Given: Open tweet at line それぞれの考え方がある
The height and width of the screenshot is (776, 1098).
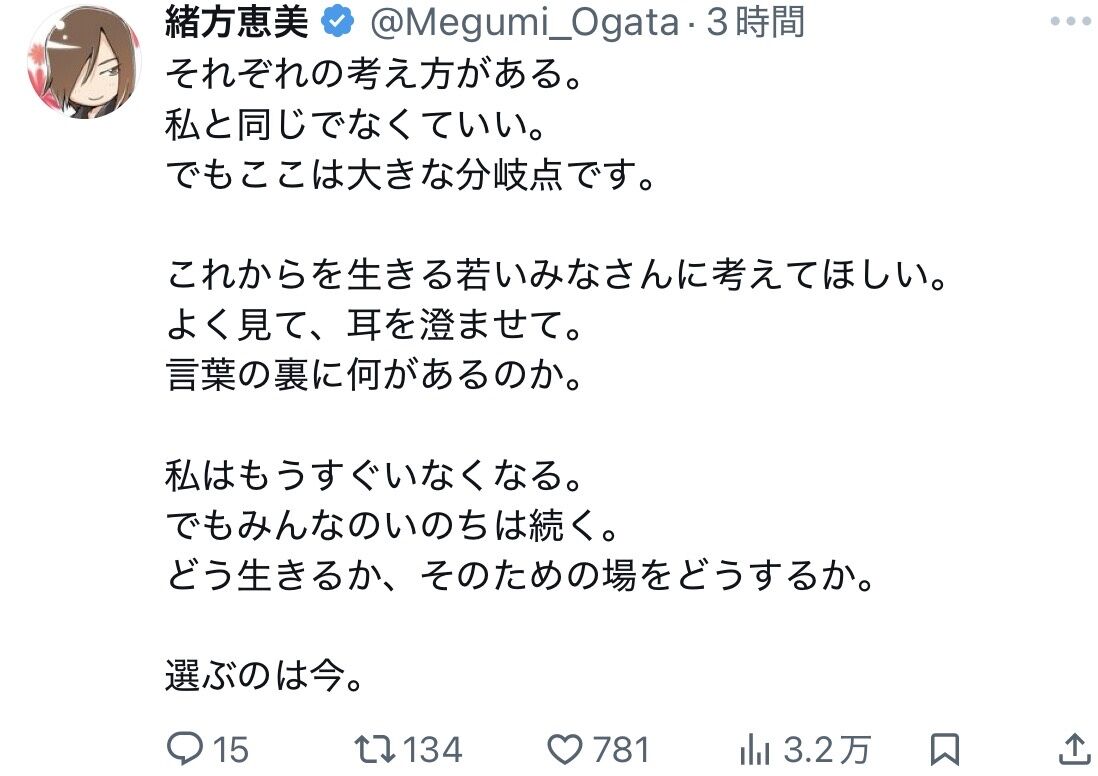Looking at the screenshot, I should click(375, 74).
